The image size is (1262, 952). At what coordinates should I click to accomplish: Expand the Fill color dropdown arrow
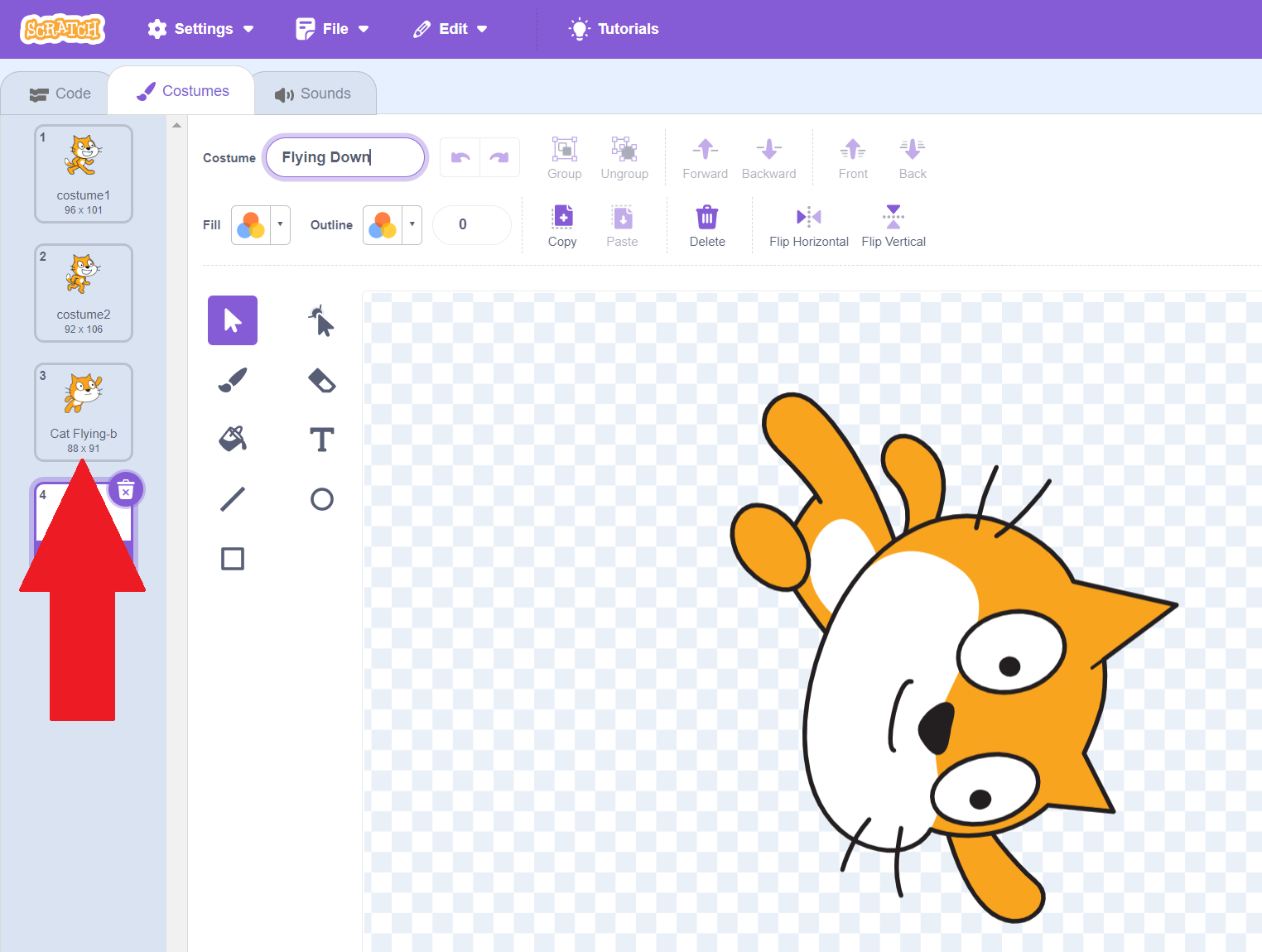(x=280, y=225)
